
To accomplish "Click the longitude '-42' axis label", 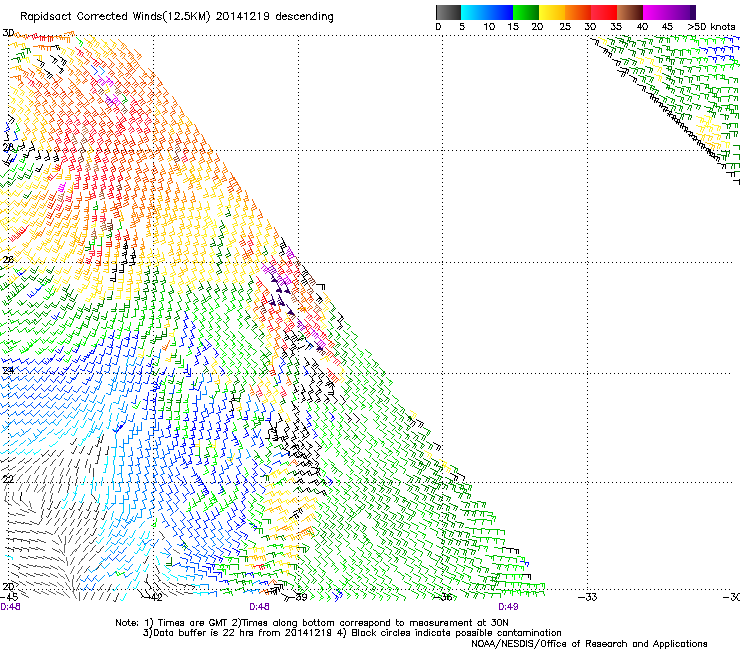I will (x=154, y=597).
